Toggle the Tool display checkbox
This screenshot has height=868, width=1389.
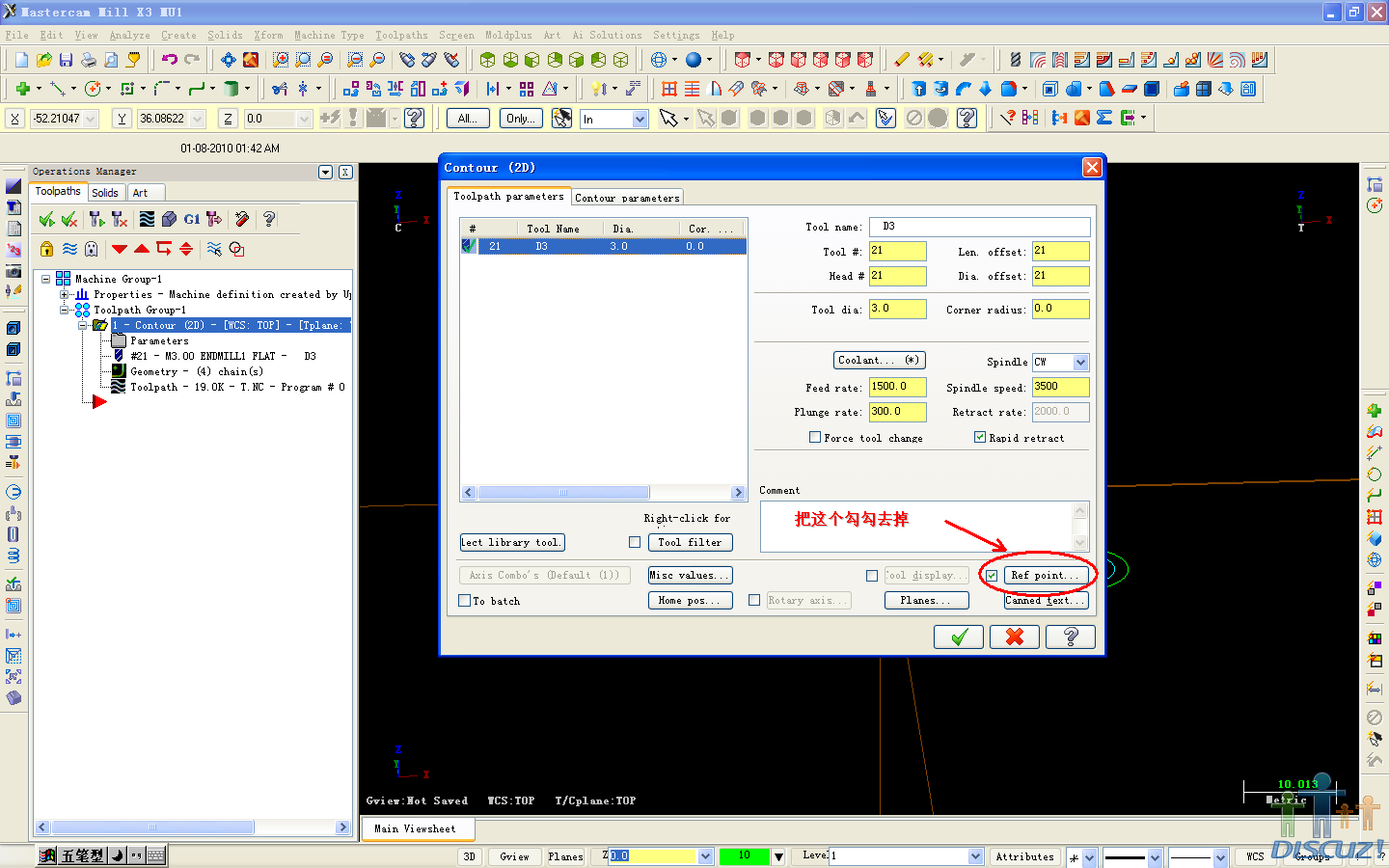coord(872,576)
